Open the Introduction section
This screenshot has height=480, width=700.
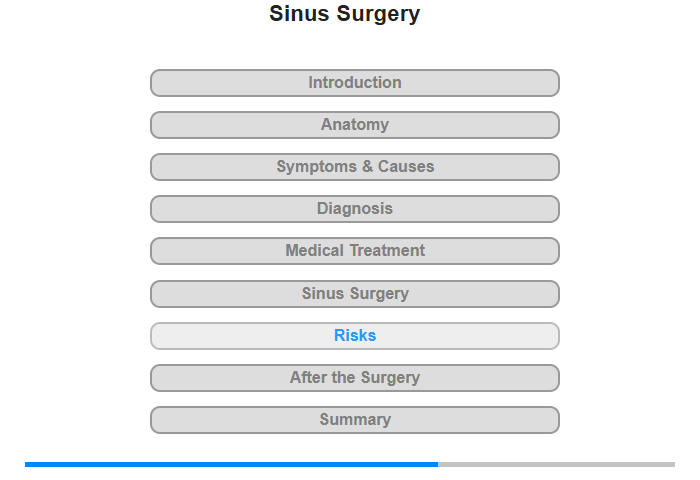tap(355, 83)
